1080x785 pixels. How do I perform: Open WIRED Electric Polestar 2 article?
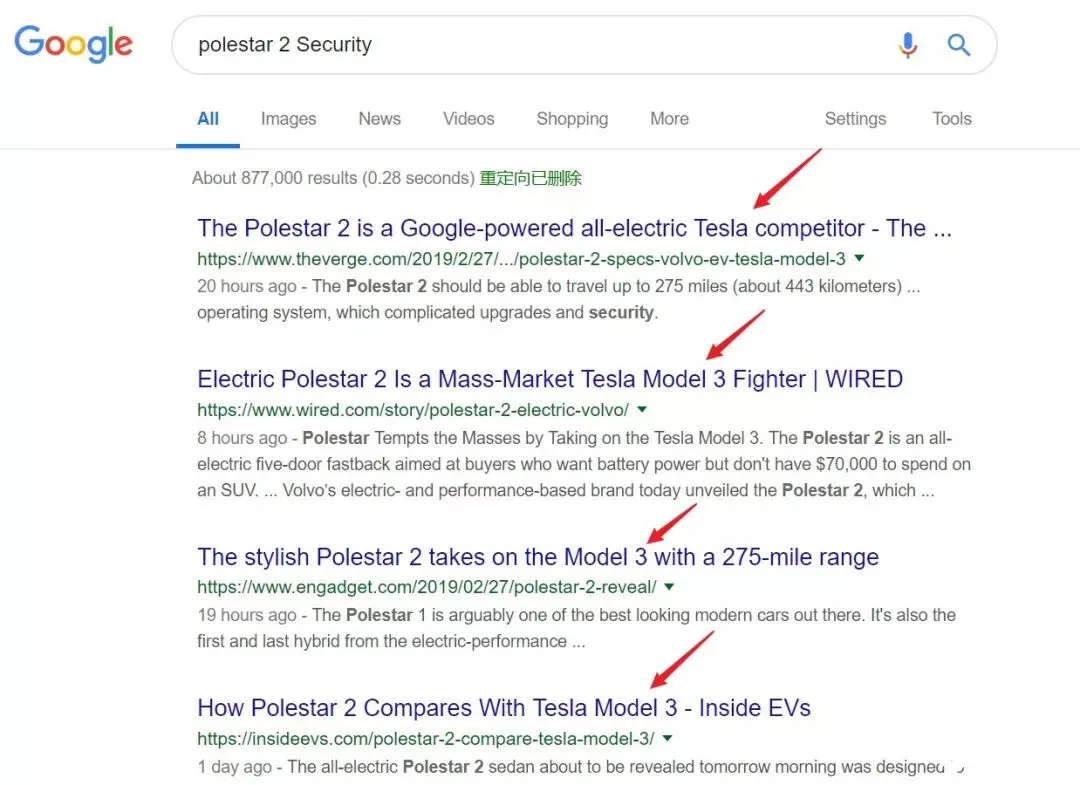pos(550,379)
